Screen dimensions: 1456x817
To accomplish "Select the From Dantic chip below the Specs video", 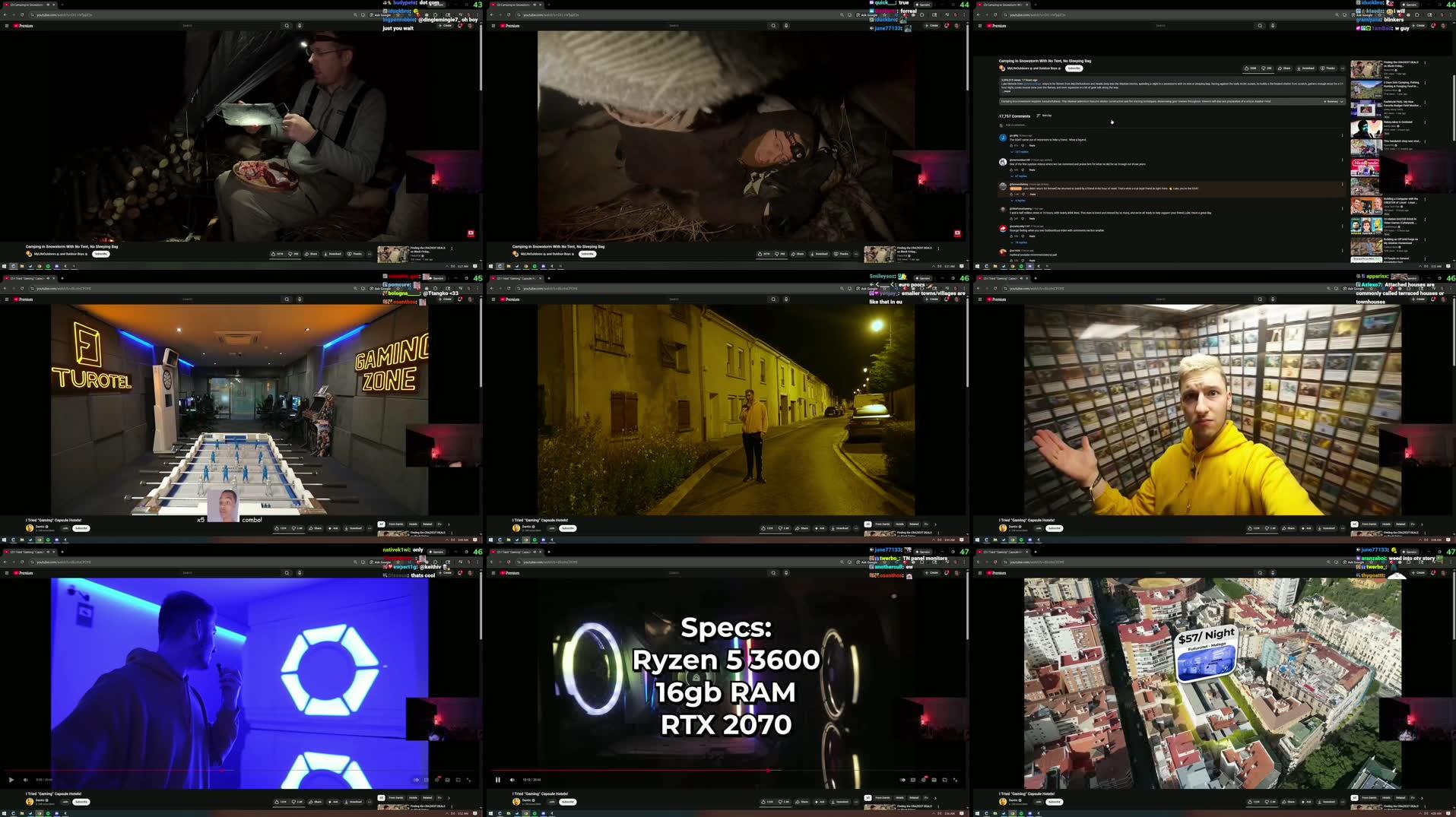I will pos(882,798).
